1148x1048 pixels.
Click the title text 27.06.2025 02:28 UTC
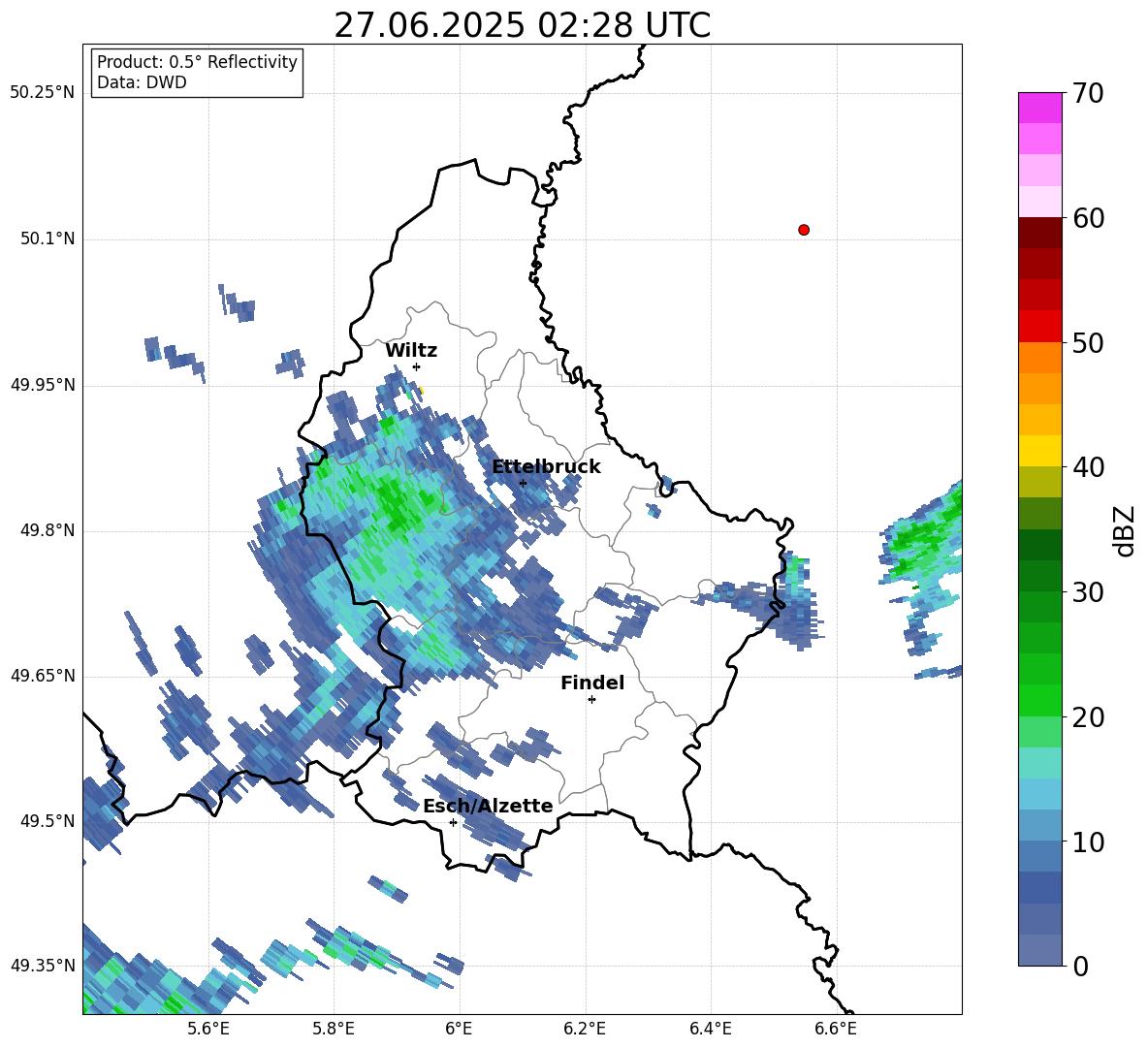point(522,25)
